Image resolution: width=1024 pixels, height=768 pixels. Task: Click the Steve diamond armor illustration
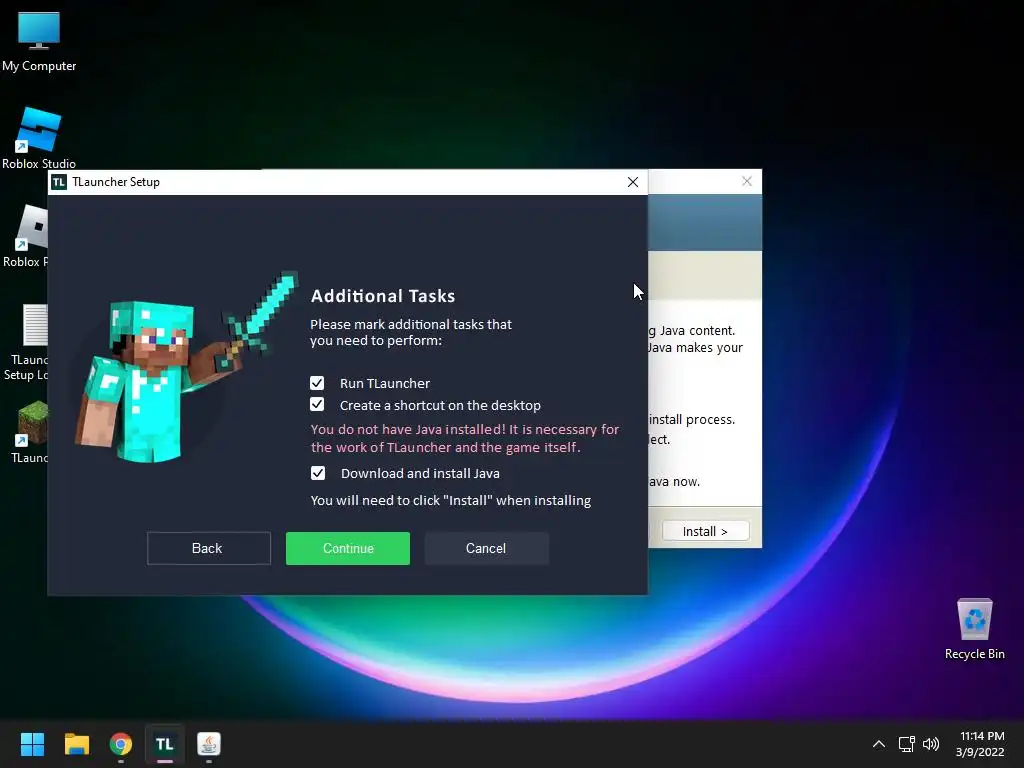coord(186,367)
